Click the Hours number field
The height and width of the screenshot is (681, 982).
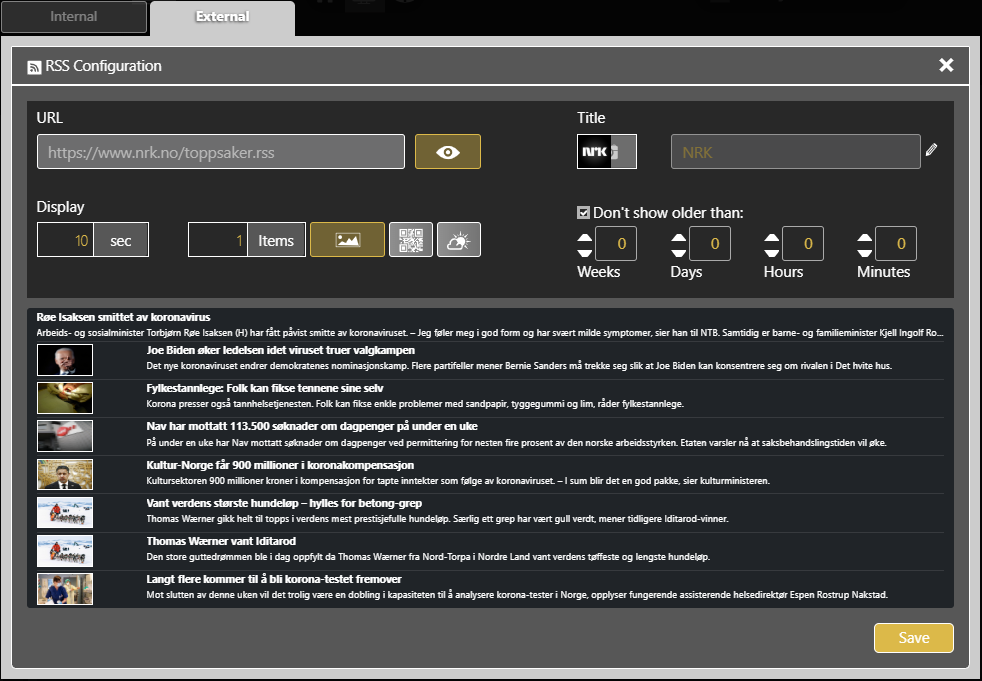[803, 244]
